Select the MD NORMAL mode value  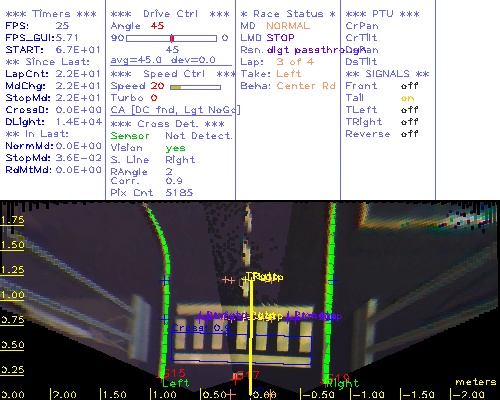click(288, 26)
